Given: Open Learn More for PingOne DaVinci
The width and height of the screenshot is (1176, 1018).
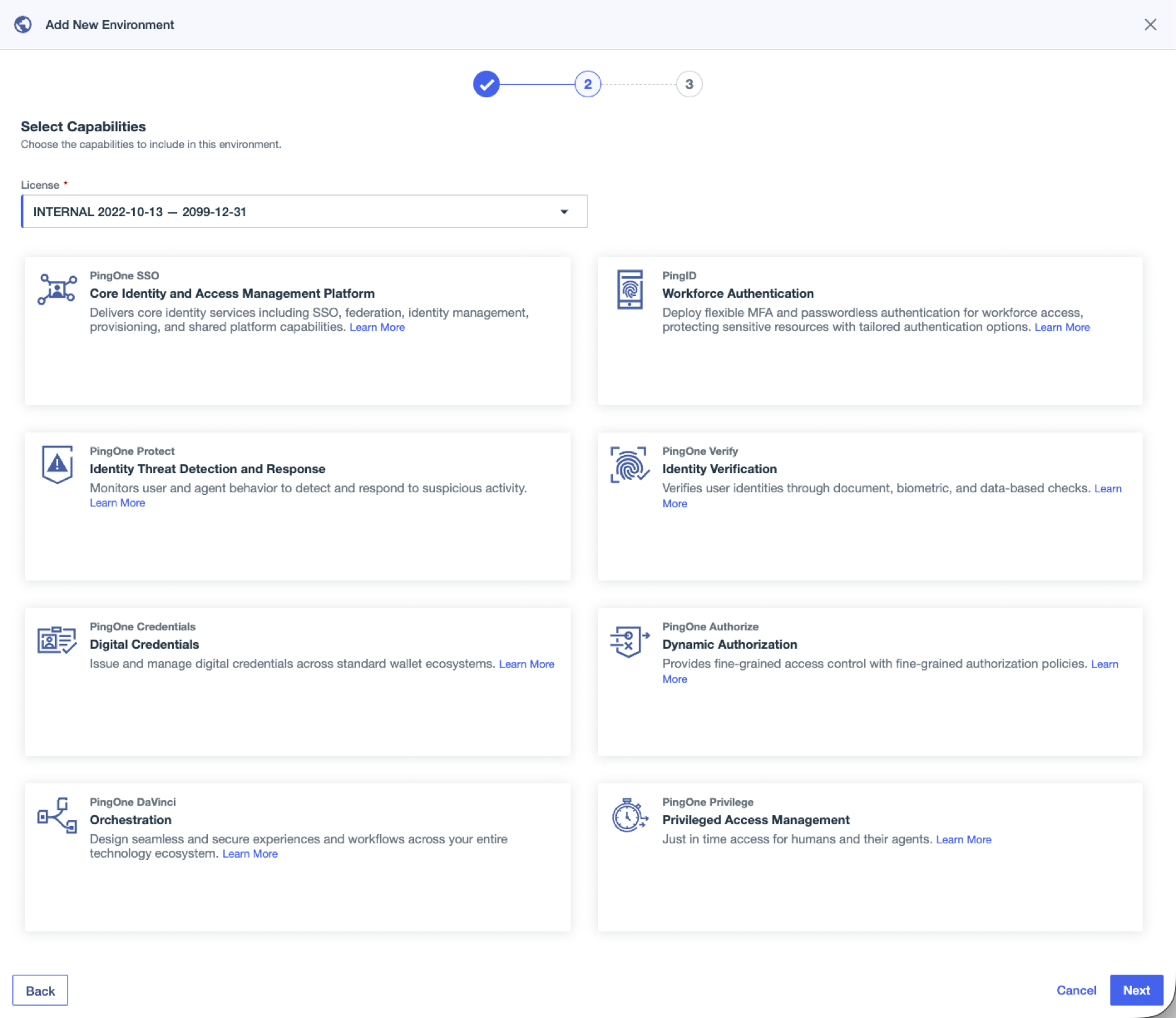Looking at the screenshot, I should pos(250,853).
